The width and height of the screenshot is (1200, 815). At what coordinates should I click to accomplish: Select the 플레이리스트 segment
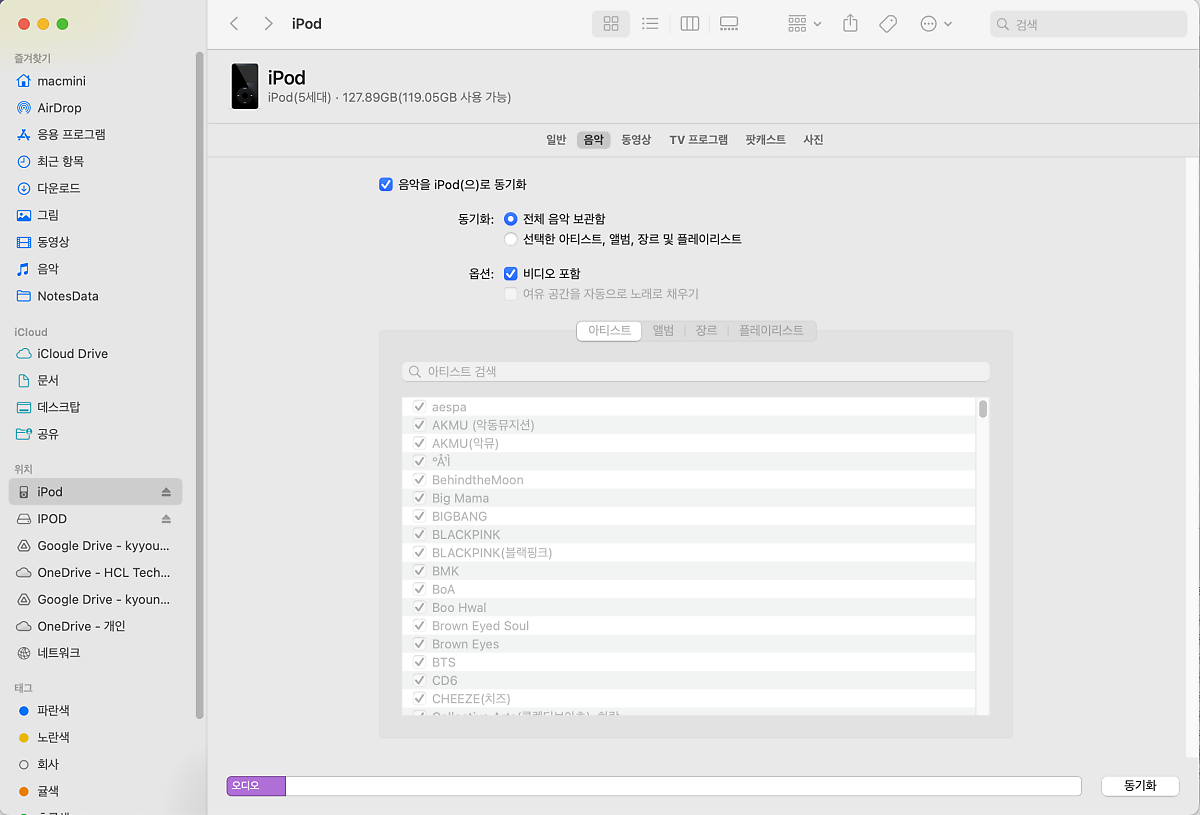click(x=771, y=330)
